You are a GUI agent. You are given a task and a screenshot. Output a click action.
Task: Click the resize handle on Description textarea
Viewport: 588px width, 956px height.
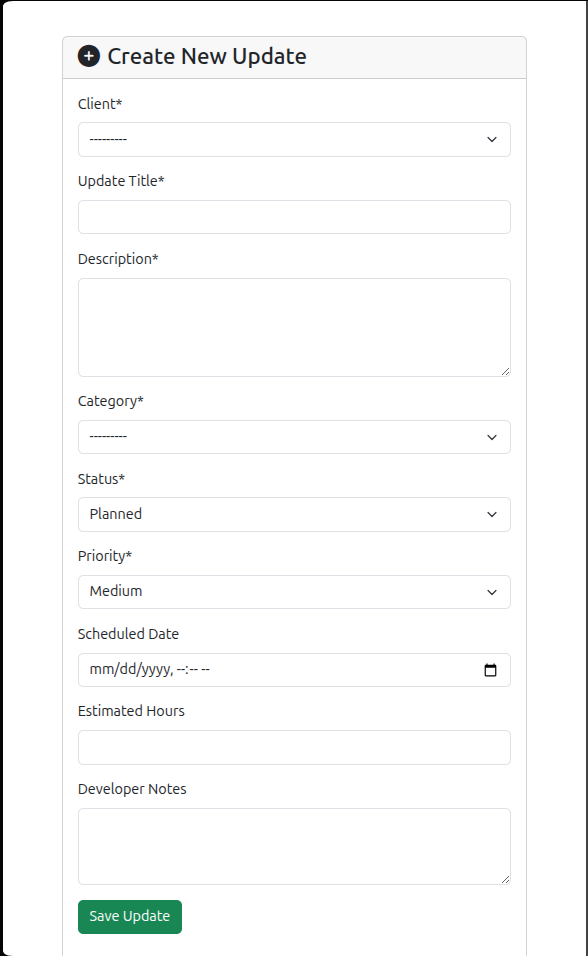[505, 370]
